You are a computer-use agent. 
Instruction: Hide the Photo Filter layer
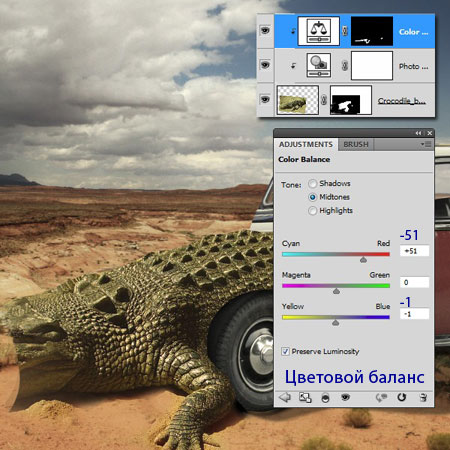tap(265, 64)
